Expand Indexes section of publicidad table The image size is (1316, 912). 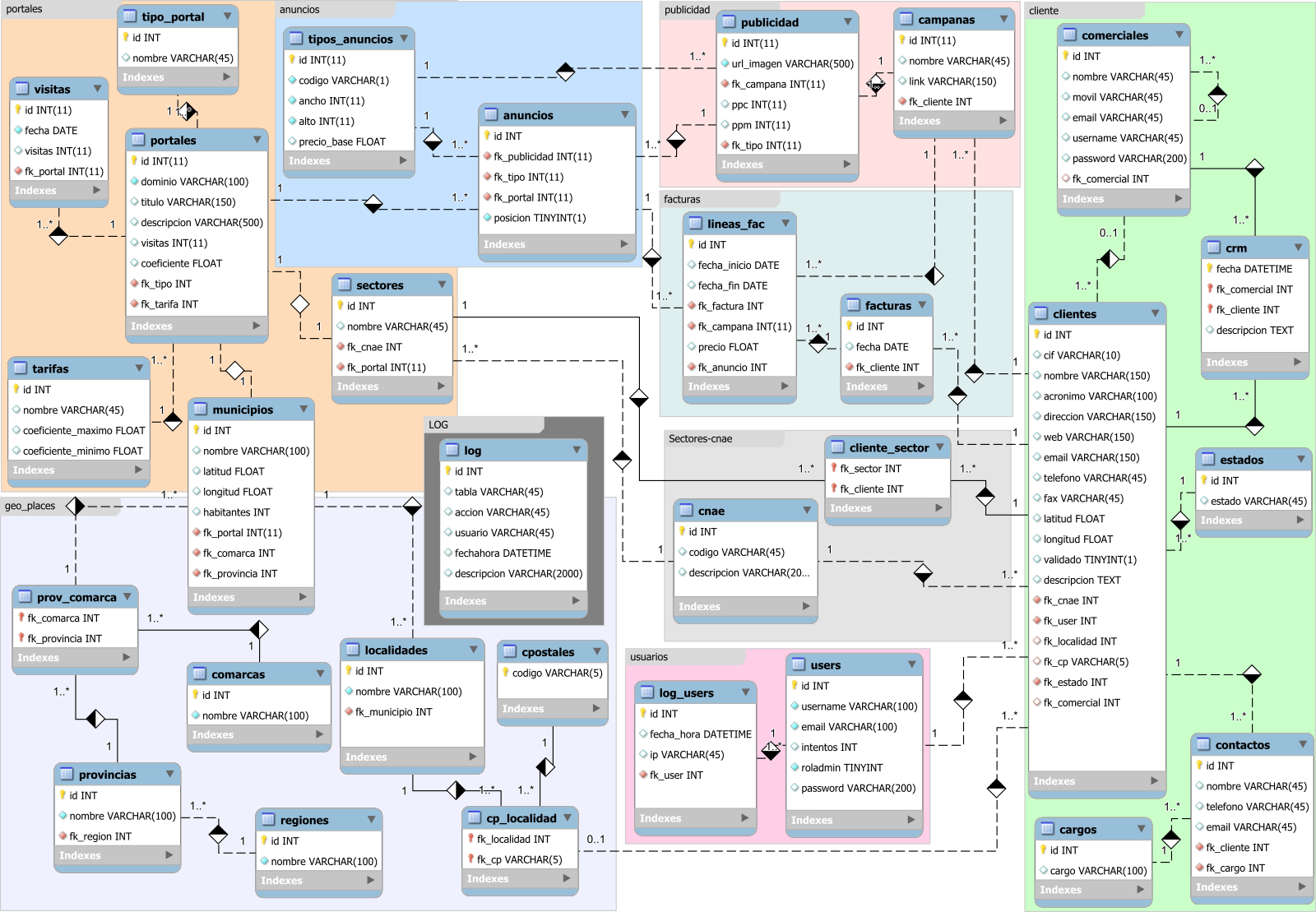pos(847,164)
